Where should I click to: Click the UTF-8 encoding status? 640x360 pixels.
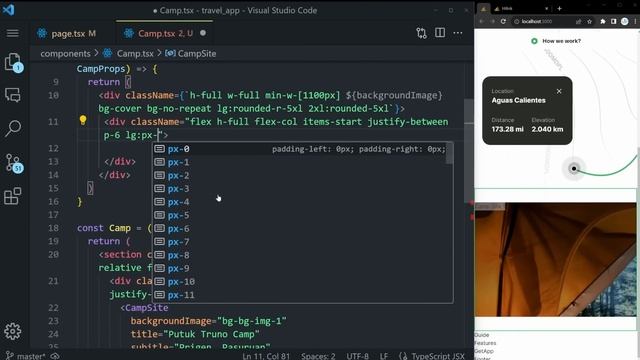click(358, 356)
